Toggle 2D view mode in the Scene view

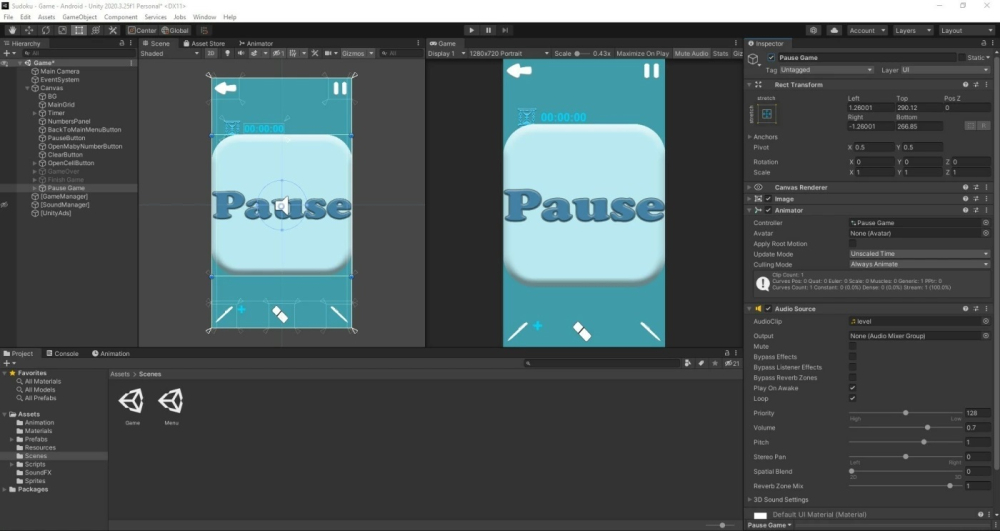point(211,53)
